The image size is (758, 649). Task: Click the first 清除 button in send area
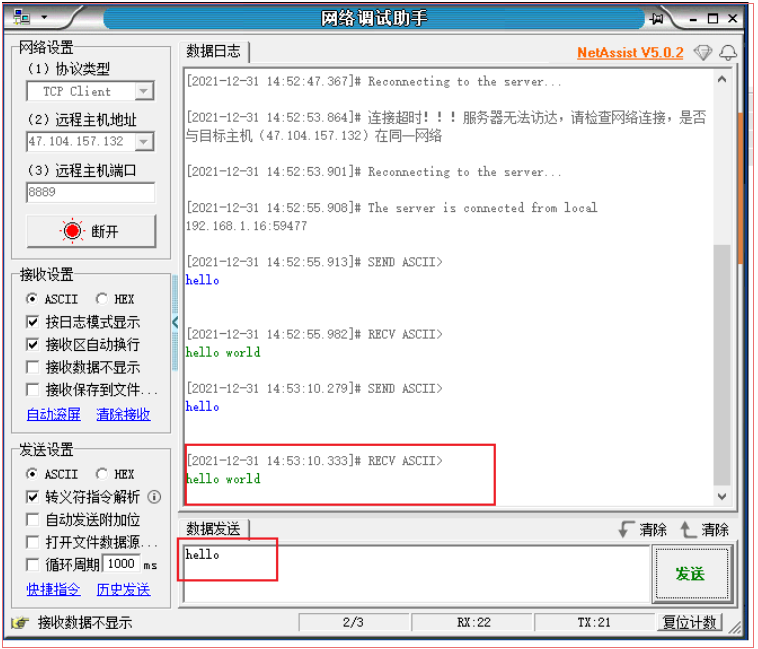point(653,530)
